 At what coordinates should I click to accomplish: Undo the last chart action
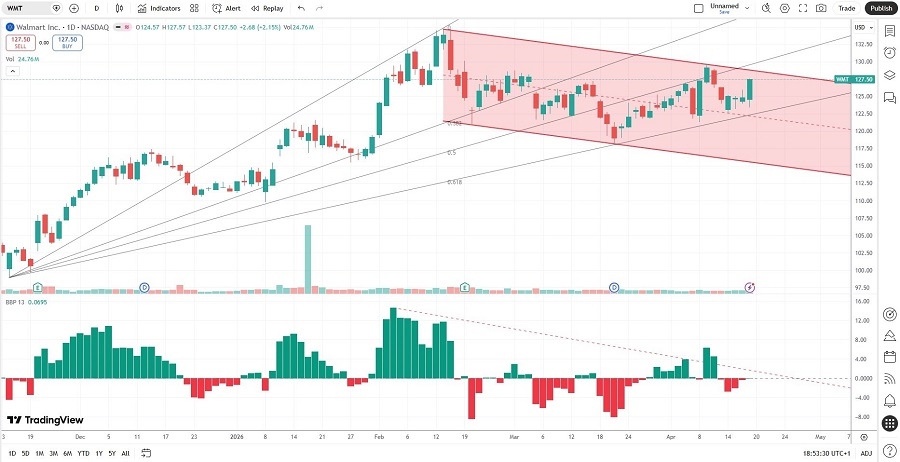tap(301, 8)
